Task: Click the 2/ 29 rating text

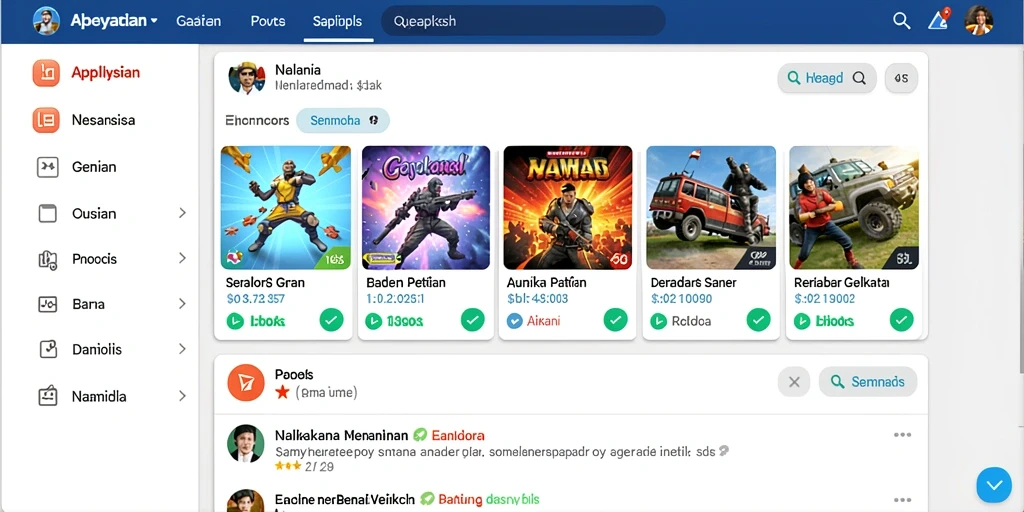Action: [319, 466]
